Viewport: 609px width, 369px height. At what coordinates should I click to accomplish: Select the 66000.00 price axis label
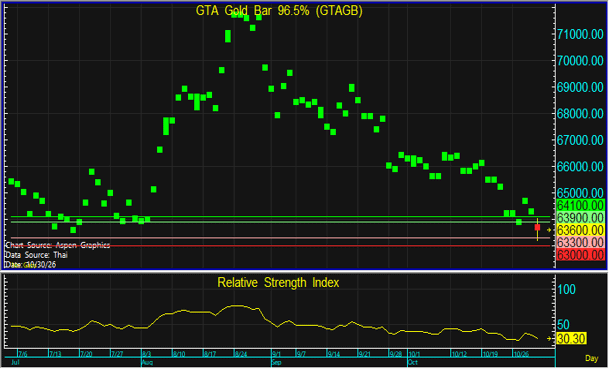(x=580, y=167)
